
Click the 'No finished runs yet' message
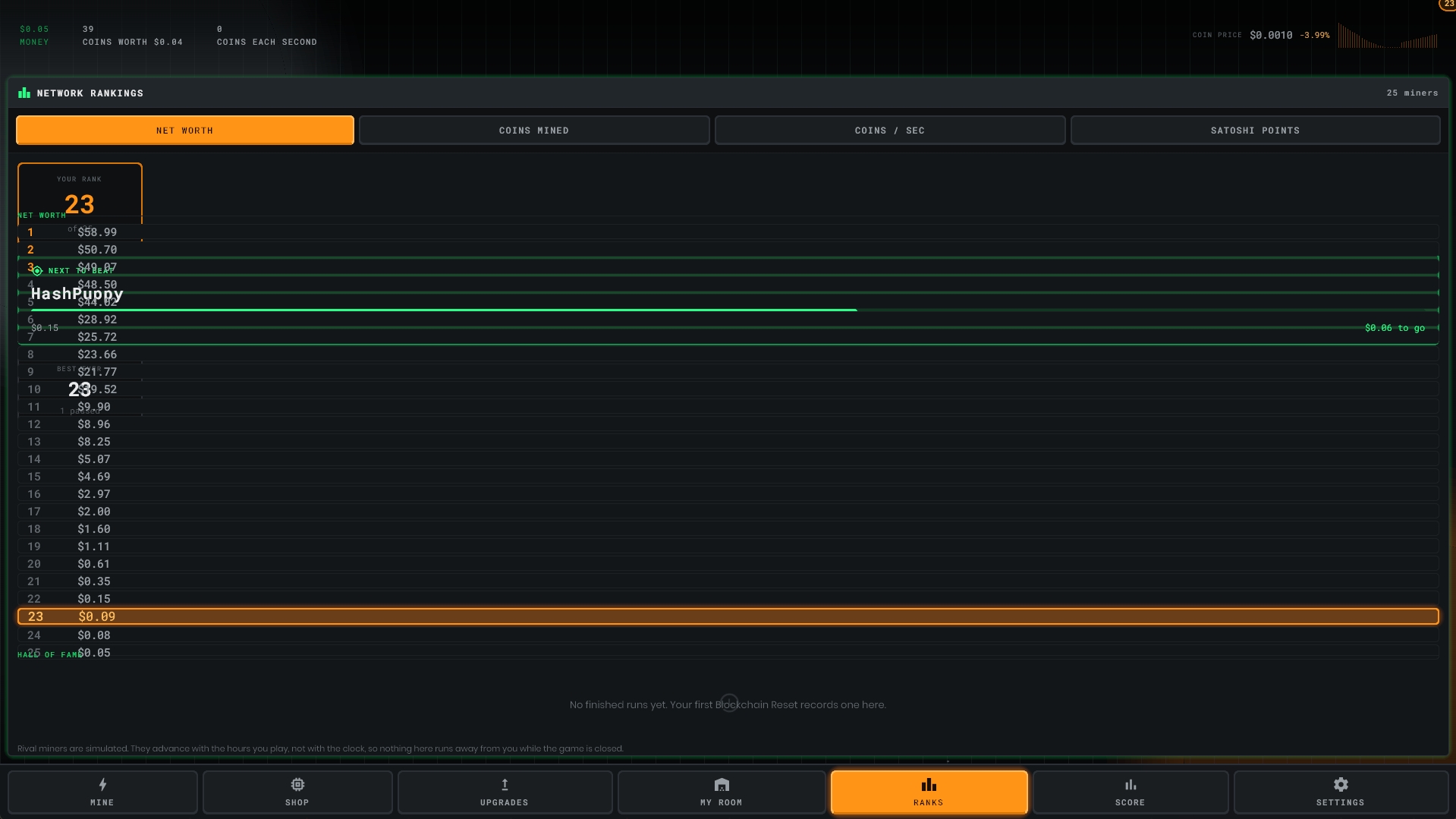(x=728, y=705)
